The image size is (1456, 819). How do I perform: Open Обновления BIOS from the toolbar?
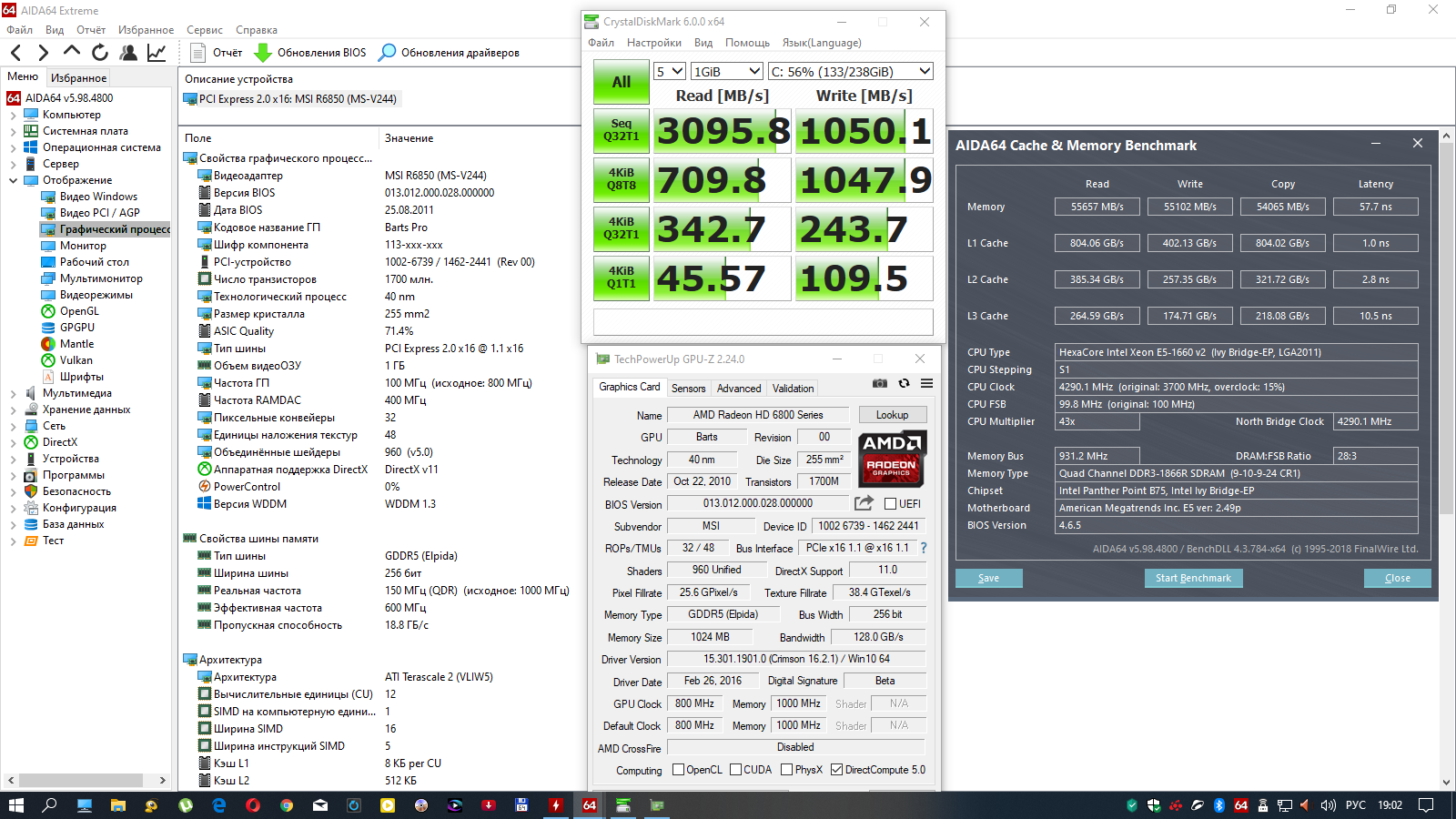click(310, 53)
